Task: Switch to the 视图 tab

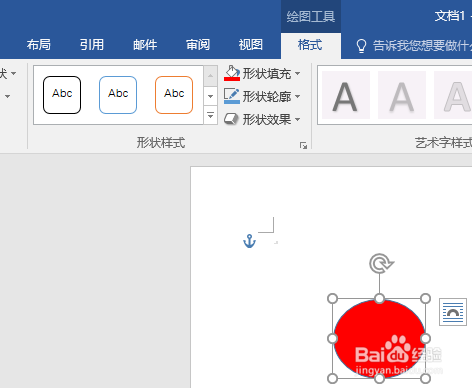Action: (251, 45)
